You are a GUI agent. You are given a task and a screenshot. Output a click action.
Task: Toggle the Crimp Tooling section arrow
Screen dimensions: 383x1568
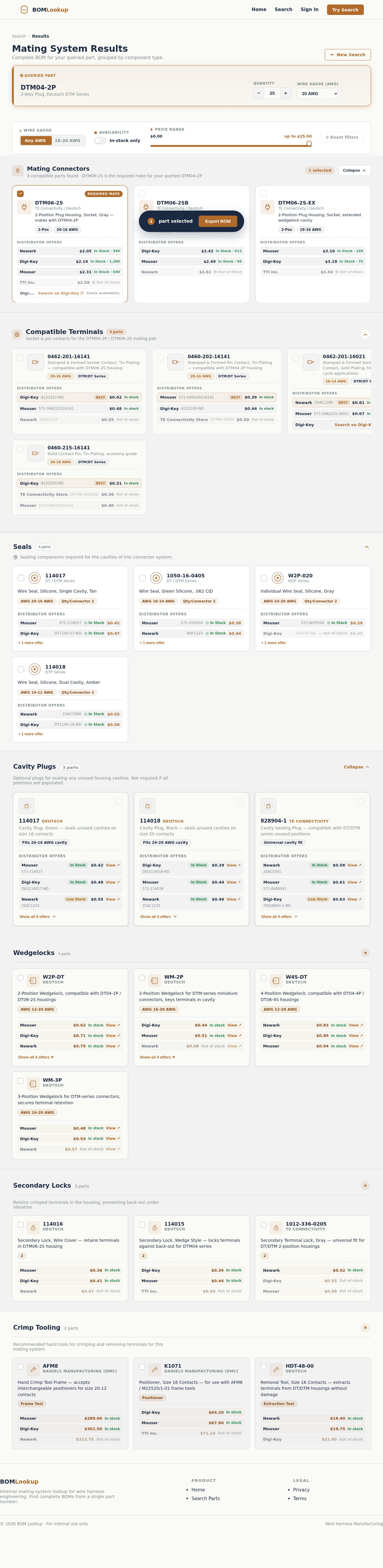click(365, 1327)
